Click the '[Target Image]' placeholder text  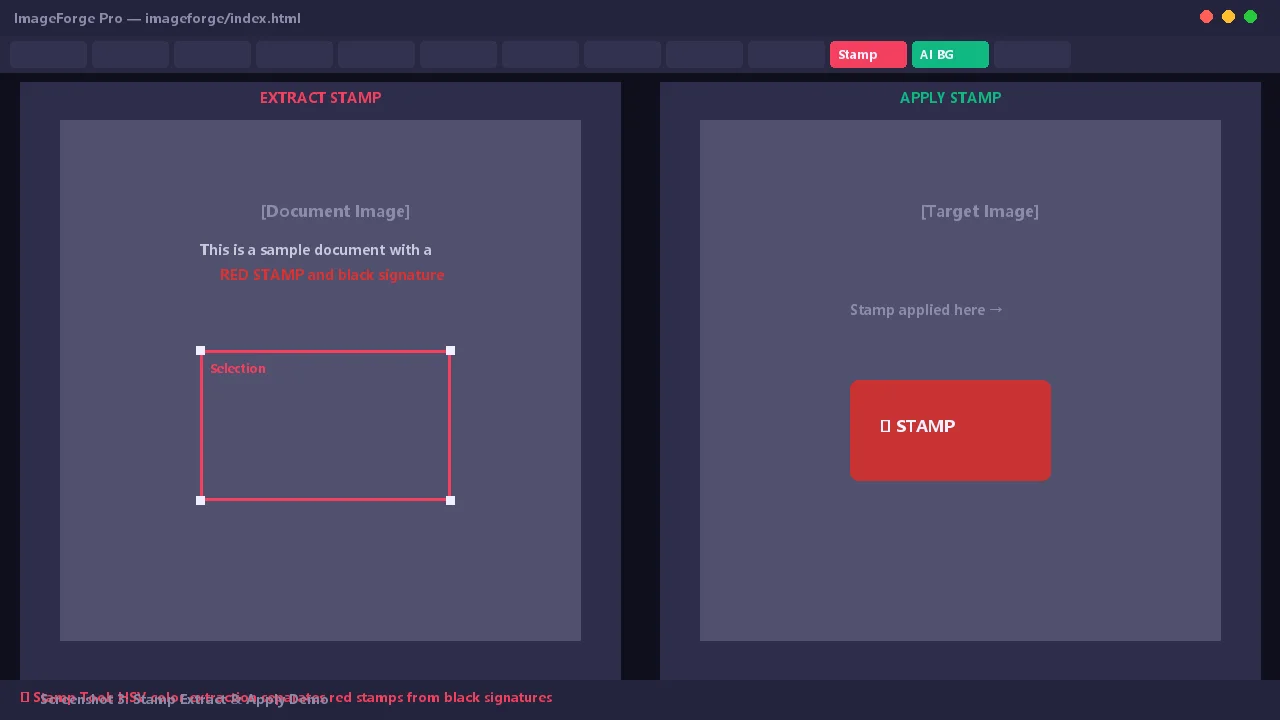pyautogui.click(x=980, y=211)
